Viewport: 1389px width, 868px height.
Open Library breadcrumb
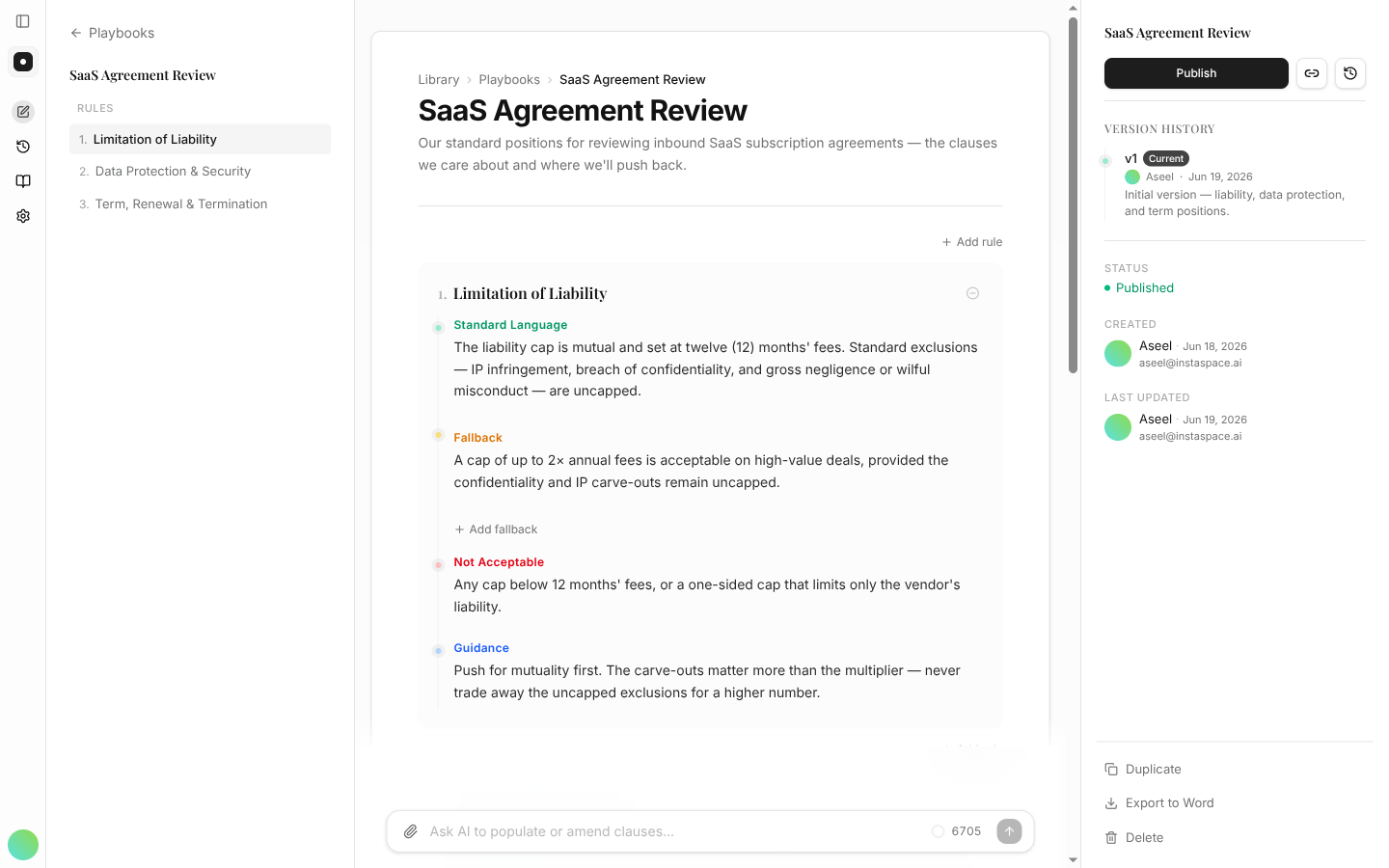[439, 80]
